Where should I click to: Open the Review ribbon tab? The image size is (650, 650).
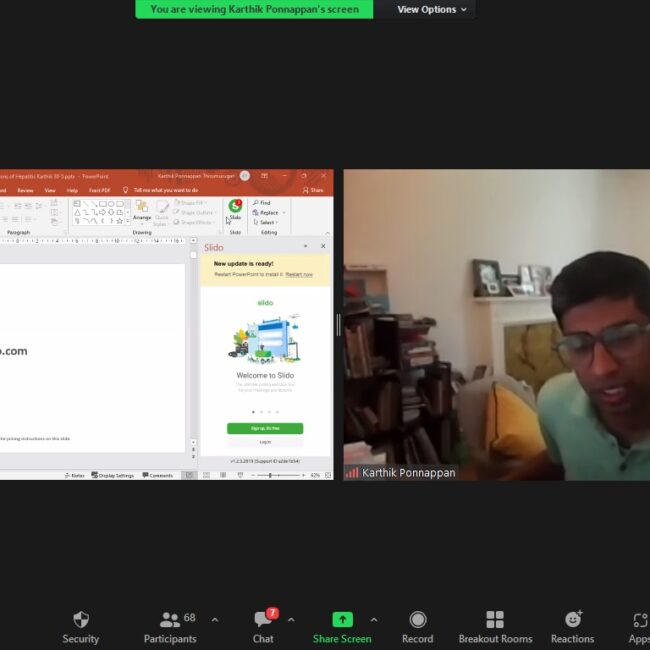coord(25,190)
